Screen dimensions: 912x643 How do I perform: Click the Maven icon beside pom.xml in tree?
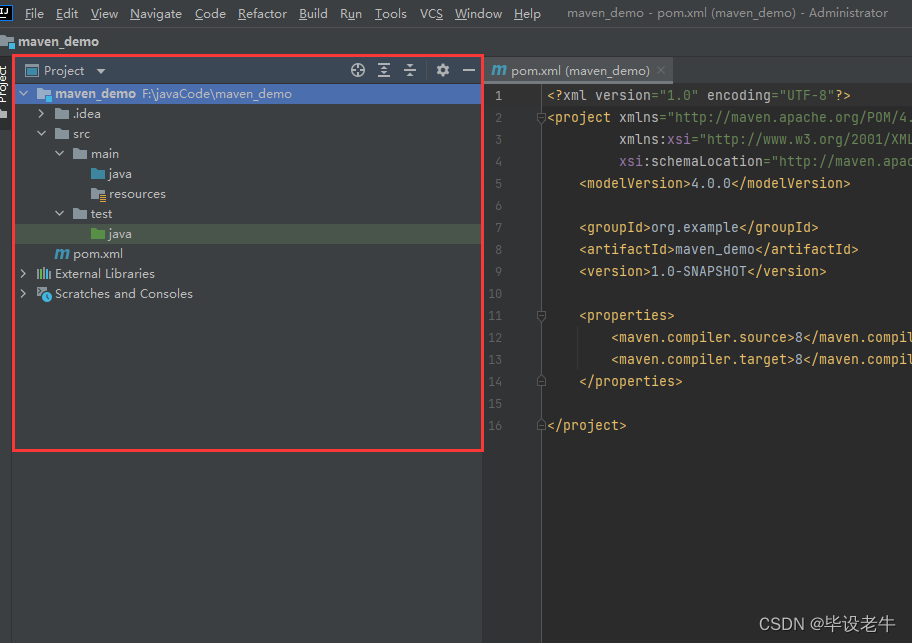click(62, 254)
